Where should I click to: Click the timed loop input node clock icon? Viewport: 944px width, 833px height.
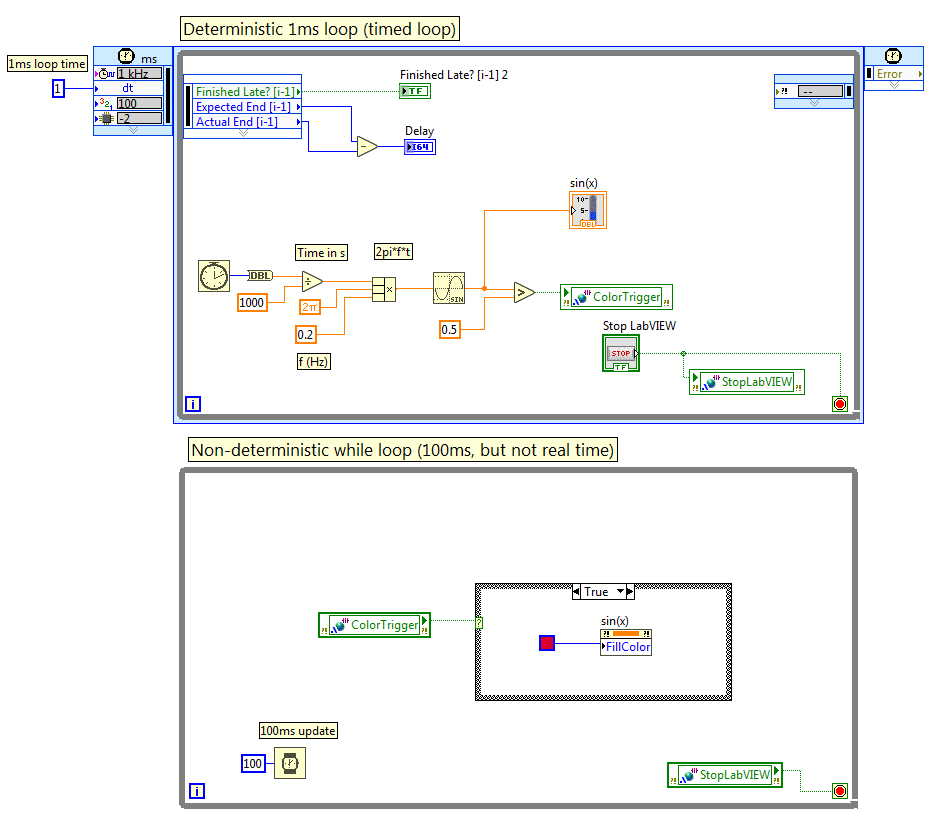click(x=126, y=56)
